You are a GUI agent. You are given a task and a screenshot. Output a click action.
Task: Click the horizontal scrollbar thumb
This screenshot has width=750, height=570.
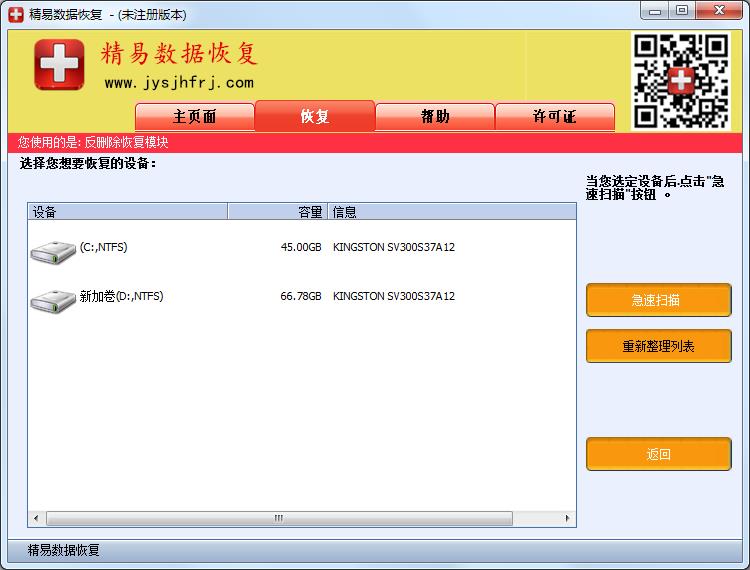click(279, 519)
